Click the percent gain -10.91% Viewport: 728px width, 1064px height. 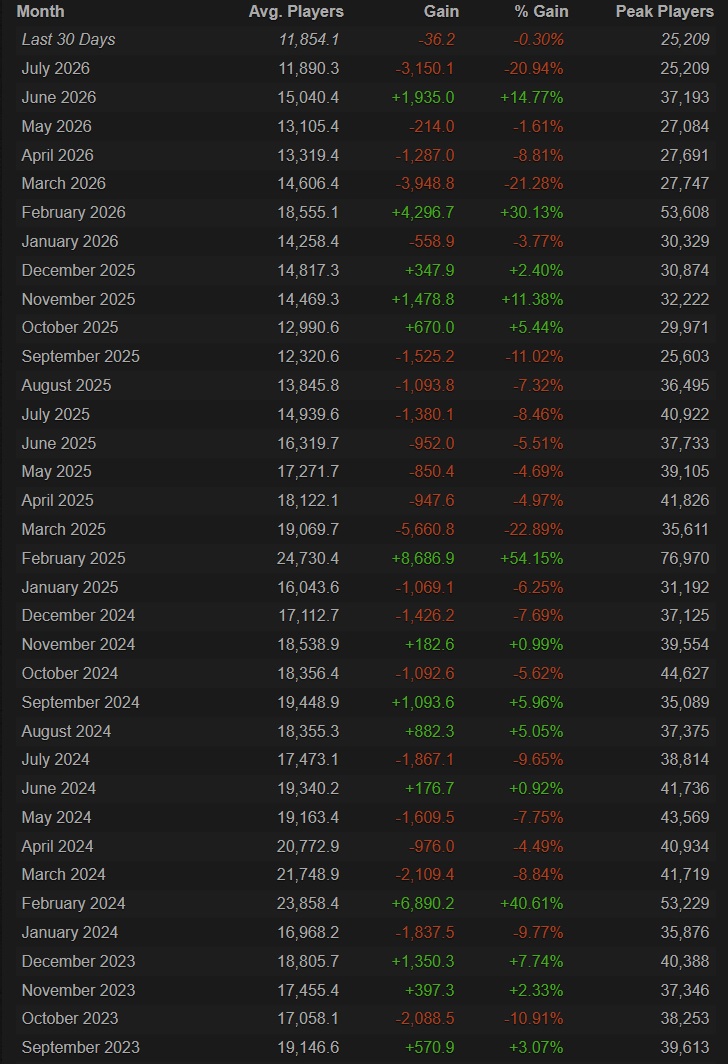pyautogui.click(x=534, y=1019)
